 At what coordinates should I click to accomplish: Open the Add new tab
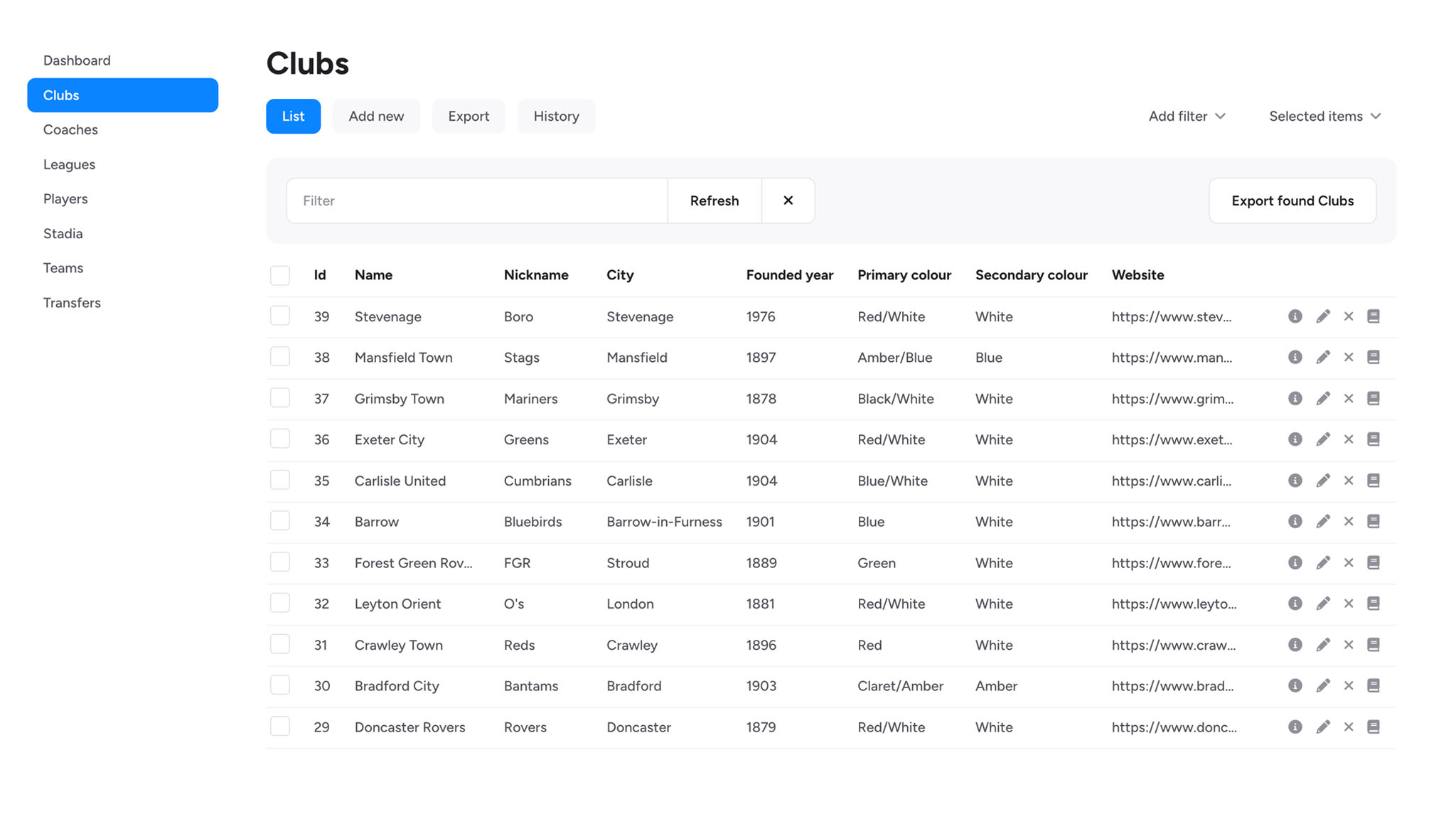coord(376,116)
